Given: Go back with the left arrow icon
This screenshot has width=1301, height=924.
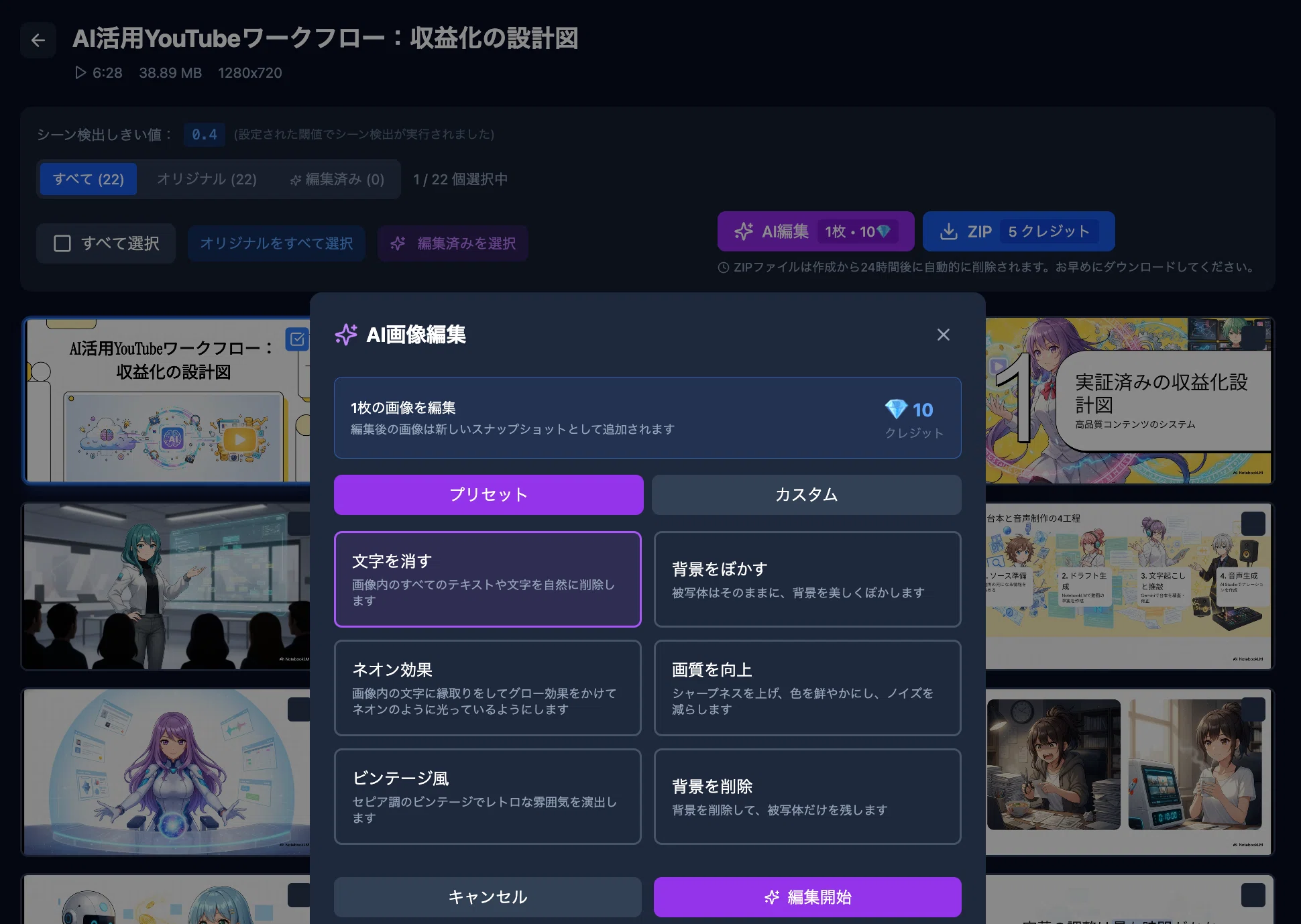Looking at the screenshot, I should [38, 40].
